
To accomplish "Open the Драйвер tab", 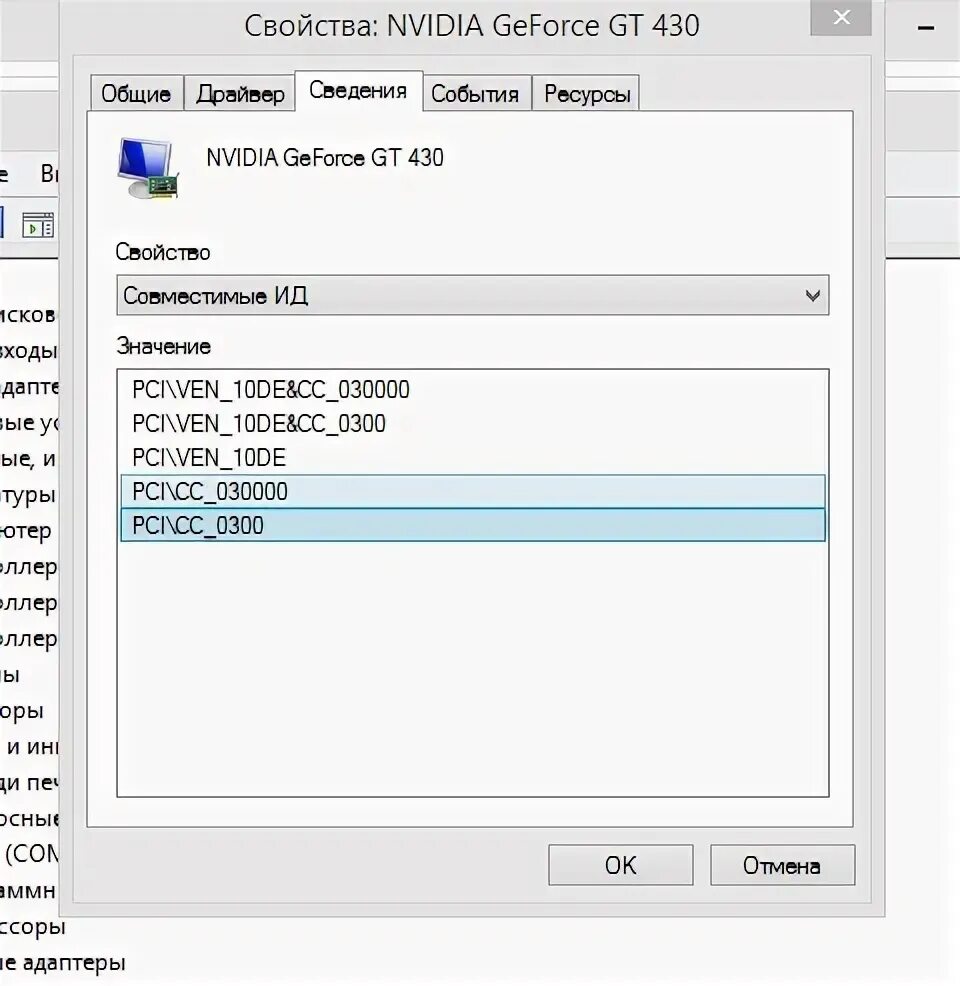I will [240, 94].
